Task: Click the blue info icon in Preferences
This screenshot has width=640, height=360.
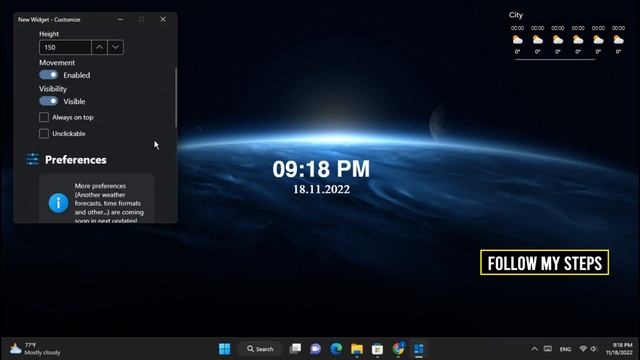Action: pos(58,203)
